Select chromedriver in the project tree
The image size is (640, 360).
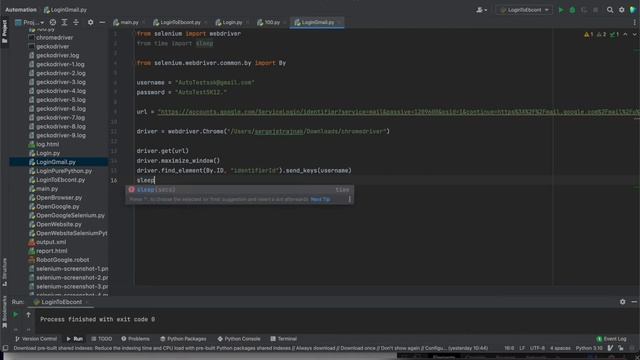tap(55, 38)
